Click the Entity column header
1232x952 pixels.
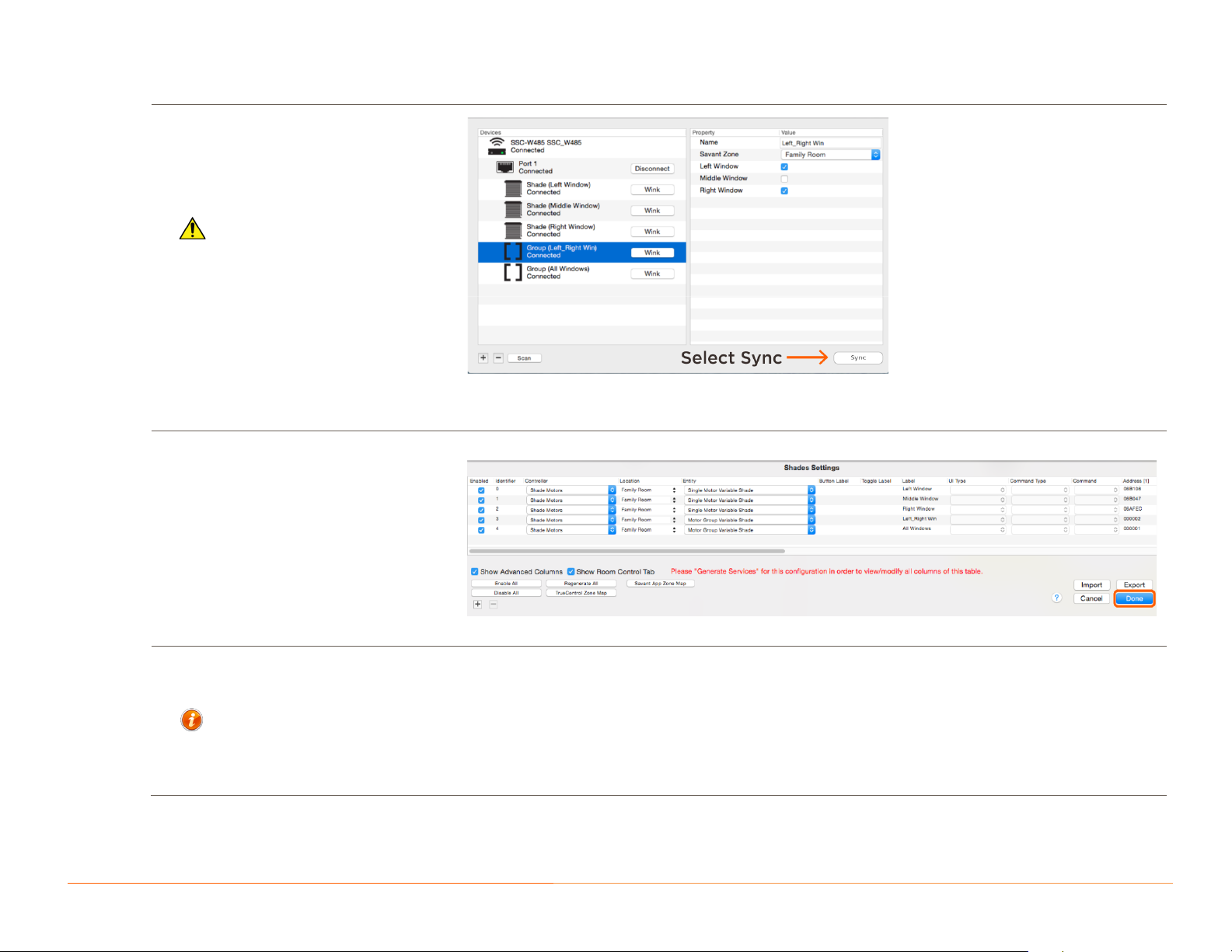689,481
